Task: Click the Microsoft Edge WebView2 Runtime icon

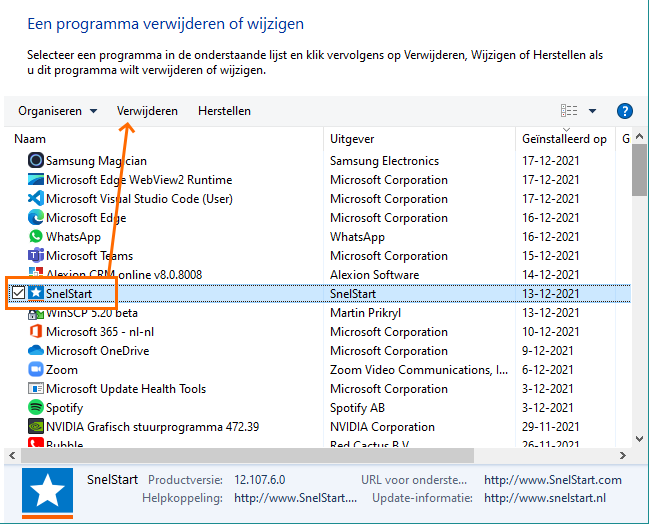Action: tap(36, 179)
